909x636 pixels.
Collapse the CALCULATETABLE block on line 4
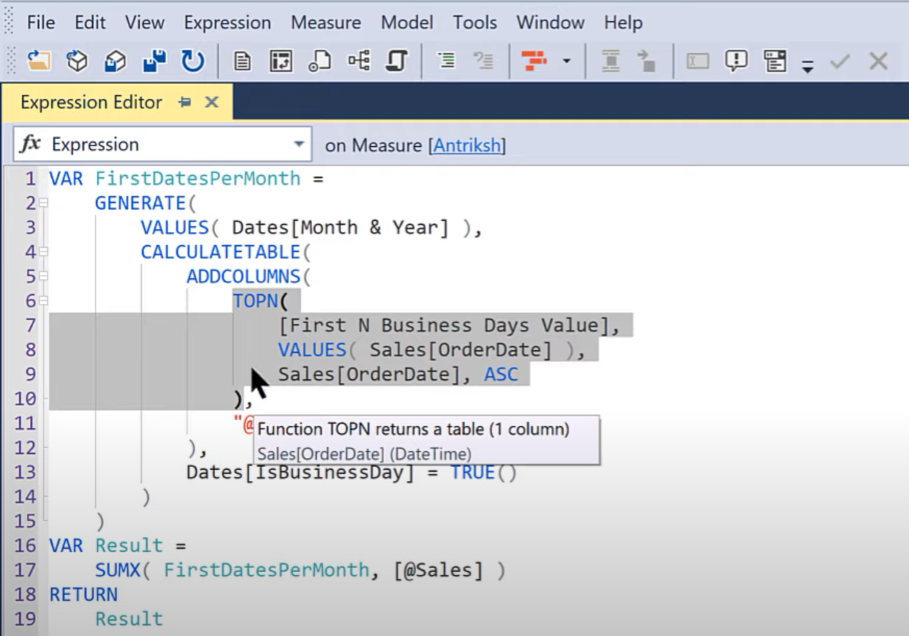pyautogui.click(x=43, y=252)
